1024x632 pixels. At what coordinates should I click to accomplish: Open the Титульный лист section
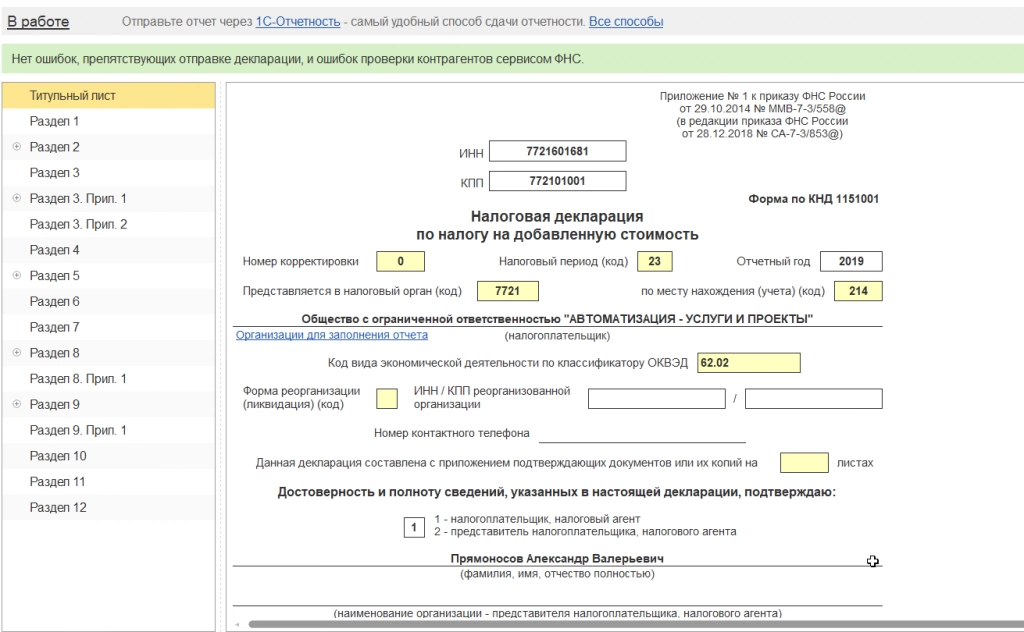click(108, 95)
